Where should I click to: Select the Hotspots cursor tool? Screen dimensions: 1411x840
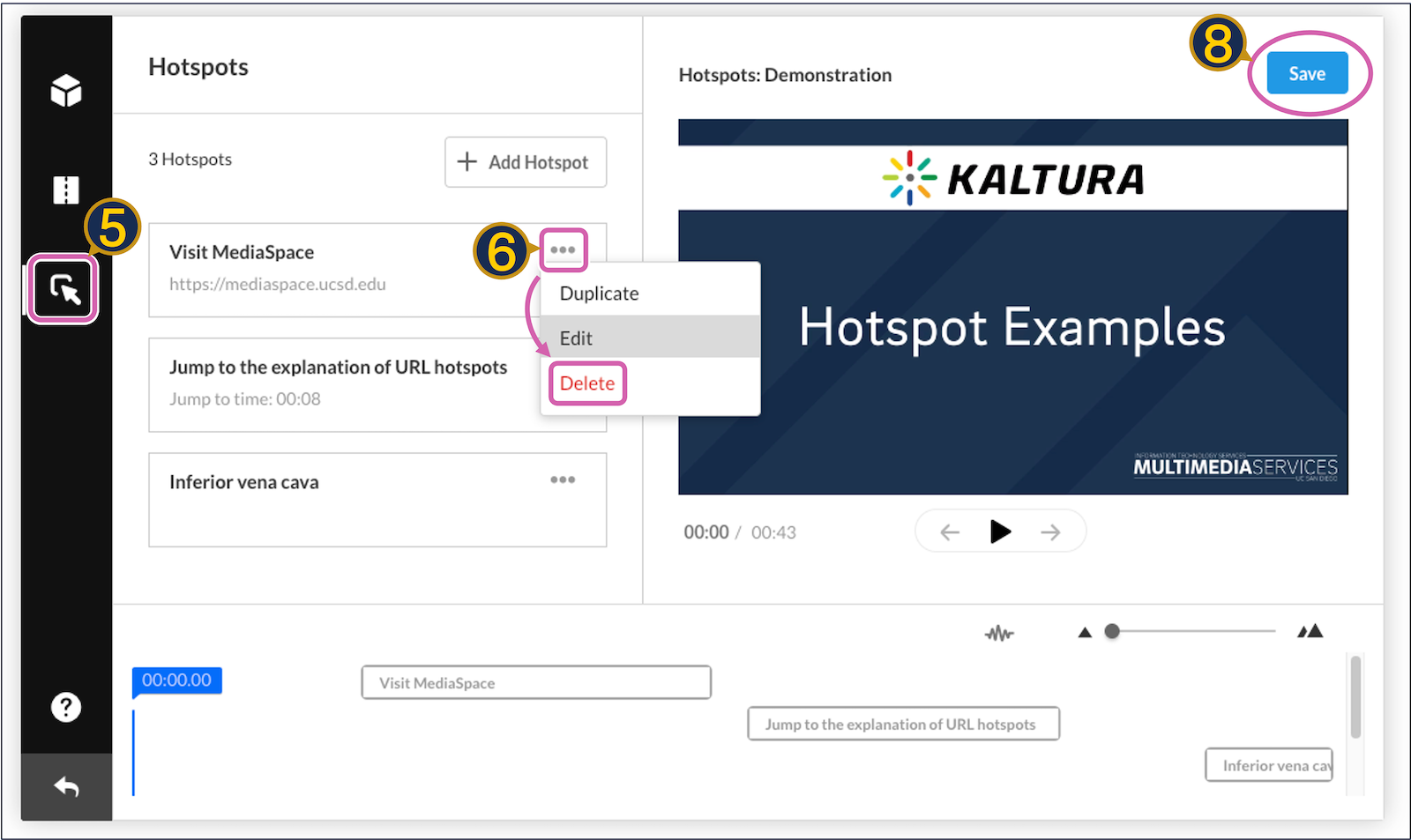65,289
